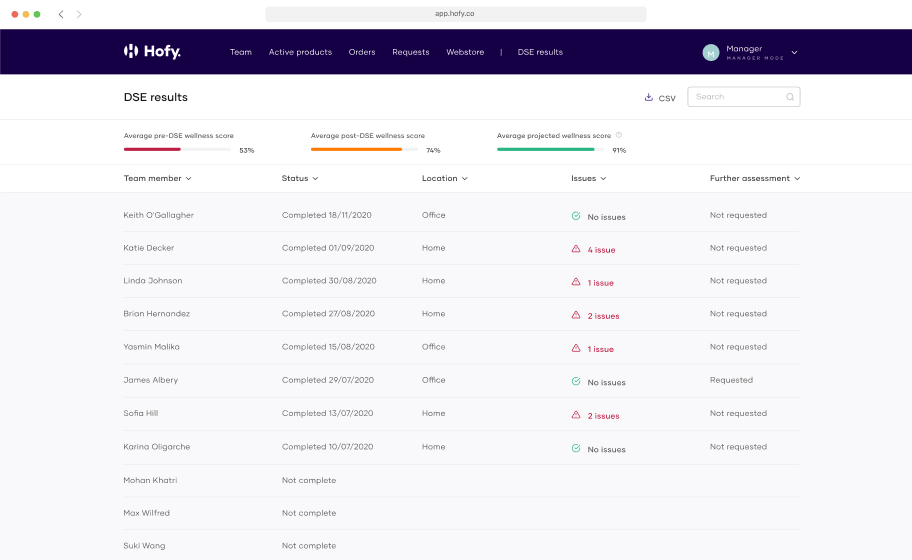Click the CSV download icon
The width and height of the screenshot is (912, 560).
tap(648, 98)
